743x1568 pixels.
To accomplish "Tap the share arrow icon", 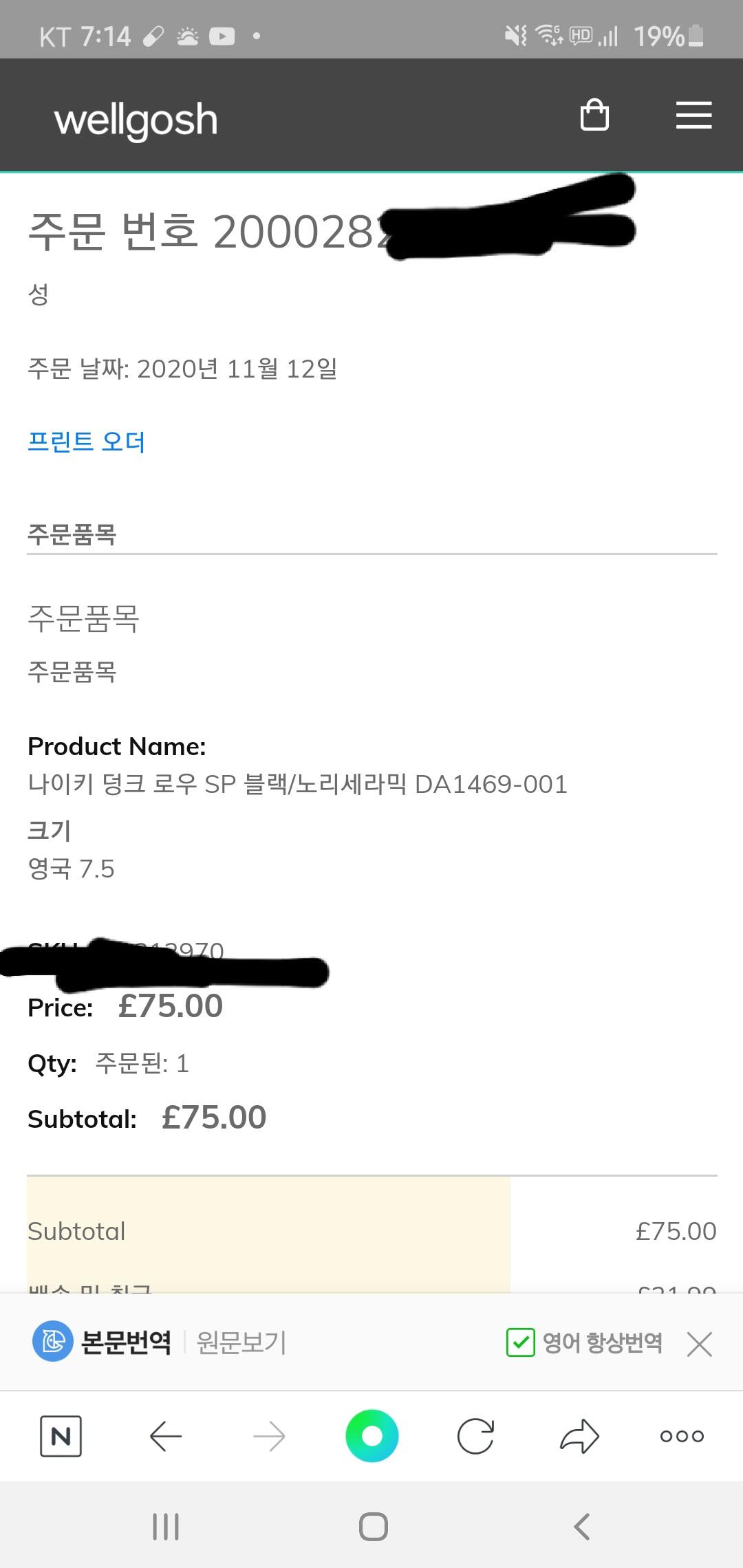I will click(x=579, y=1436).
